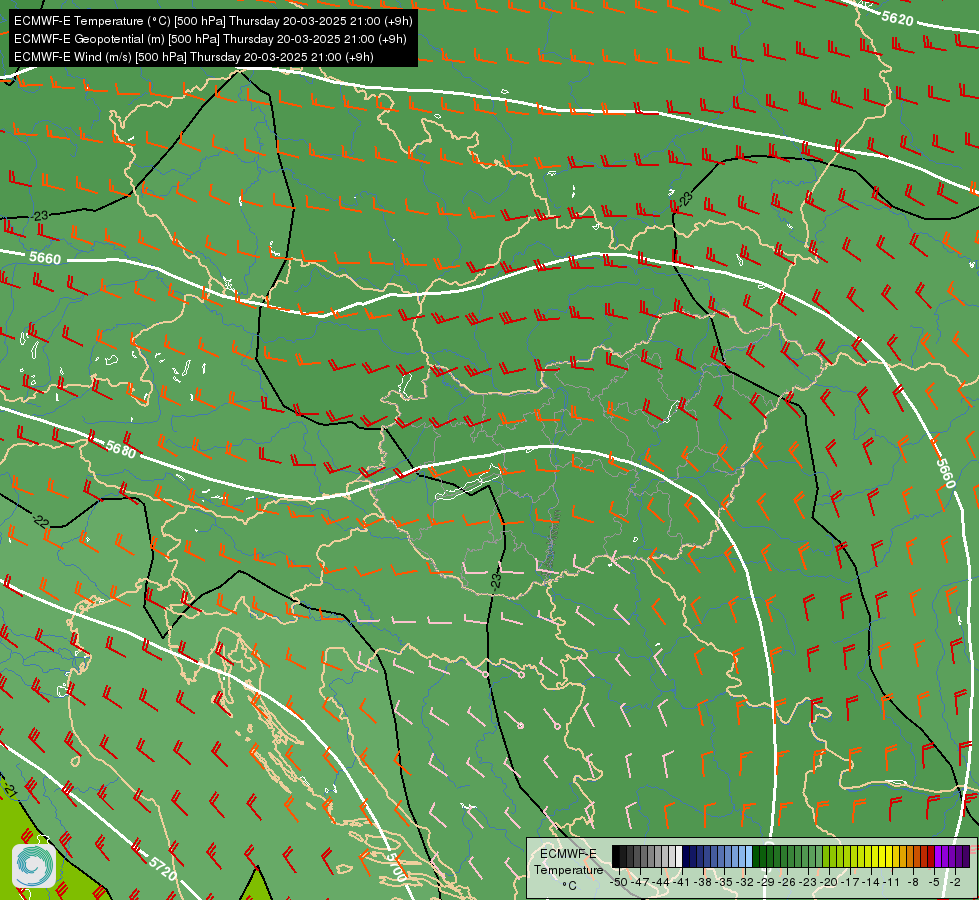
Task: Click legend tick value -14
Action: click(871, 882)
